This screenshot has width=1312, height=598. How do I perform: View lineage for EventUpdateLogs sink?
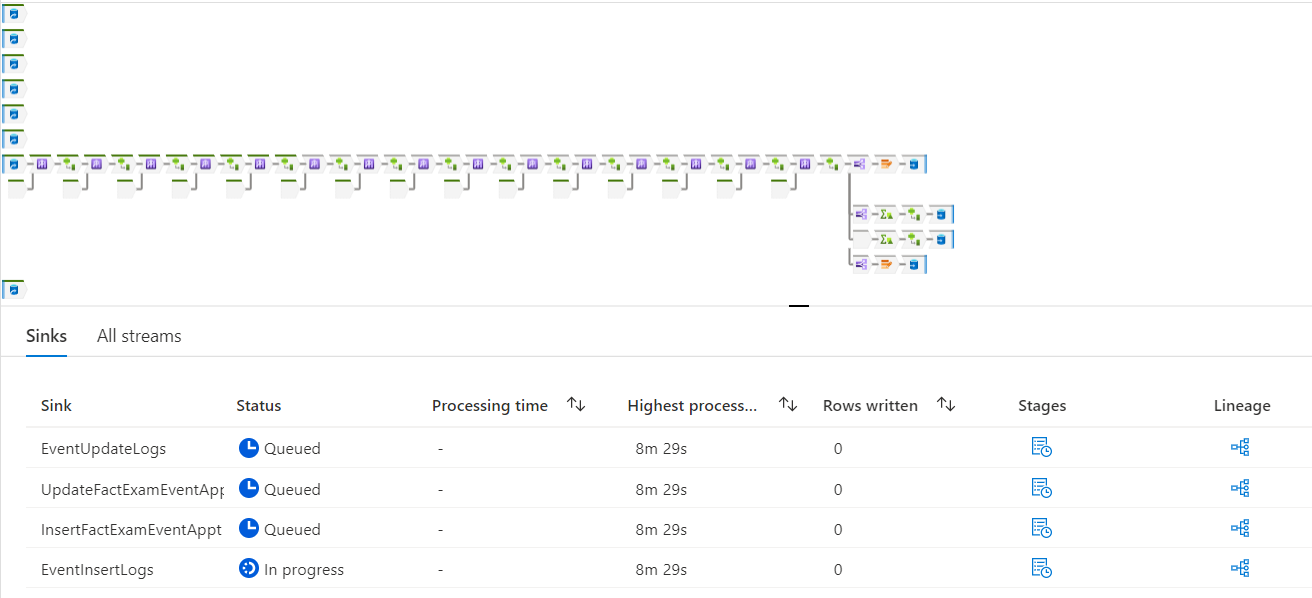coord(1240,448)
